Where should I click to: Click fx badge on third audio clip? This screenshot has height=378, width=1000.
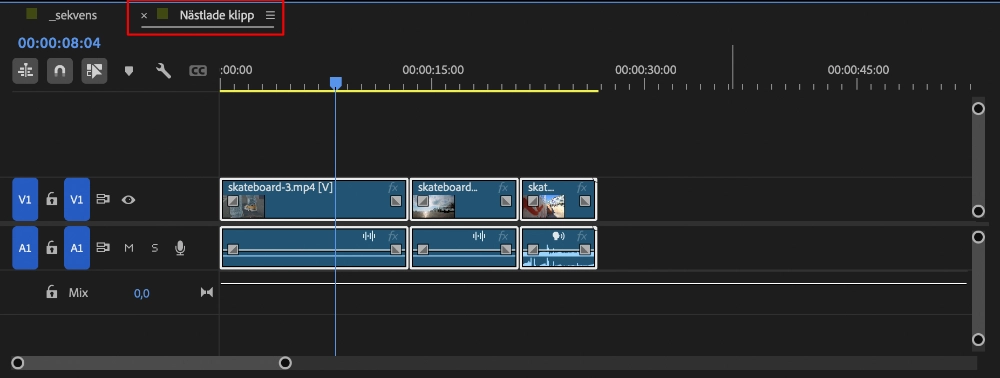coord(582,236)
